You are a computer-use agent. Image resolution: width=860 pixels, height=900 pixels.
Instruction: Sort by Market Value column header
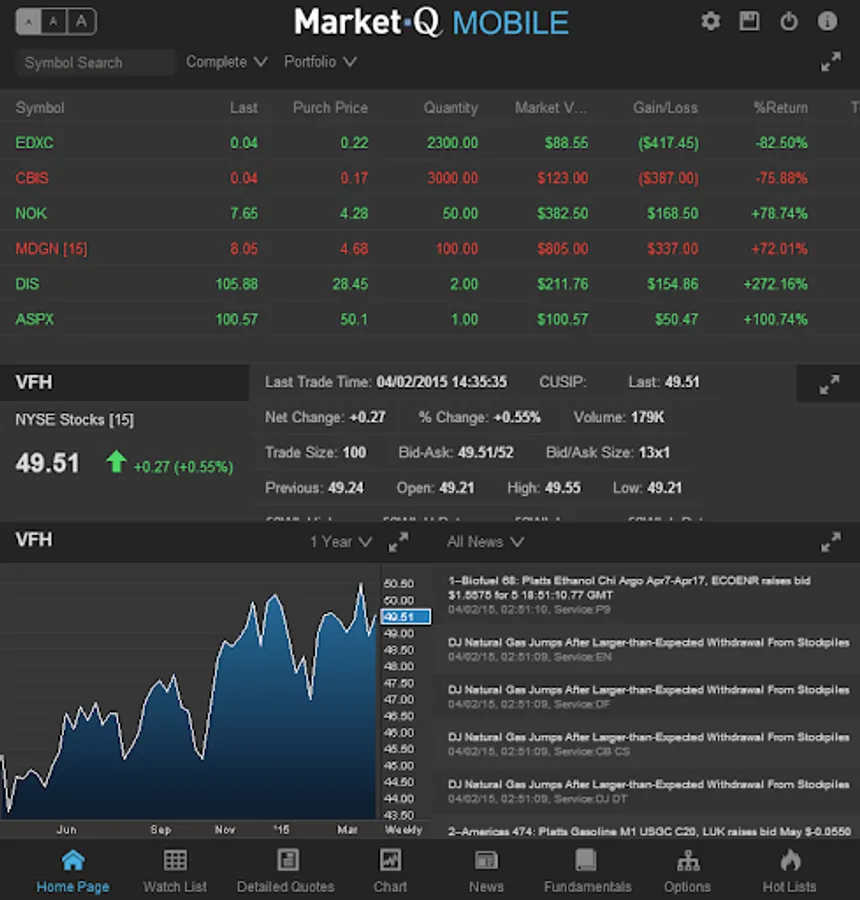click(x=551, y=108)
